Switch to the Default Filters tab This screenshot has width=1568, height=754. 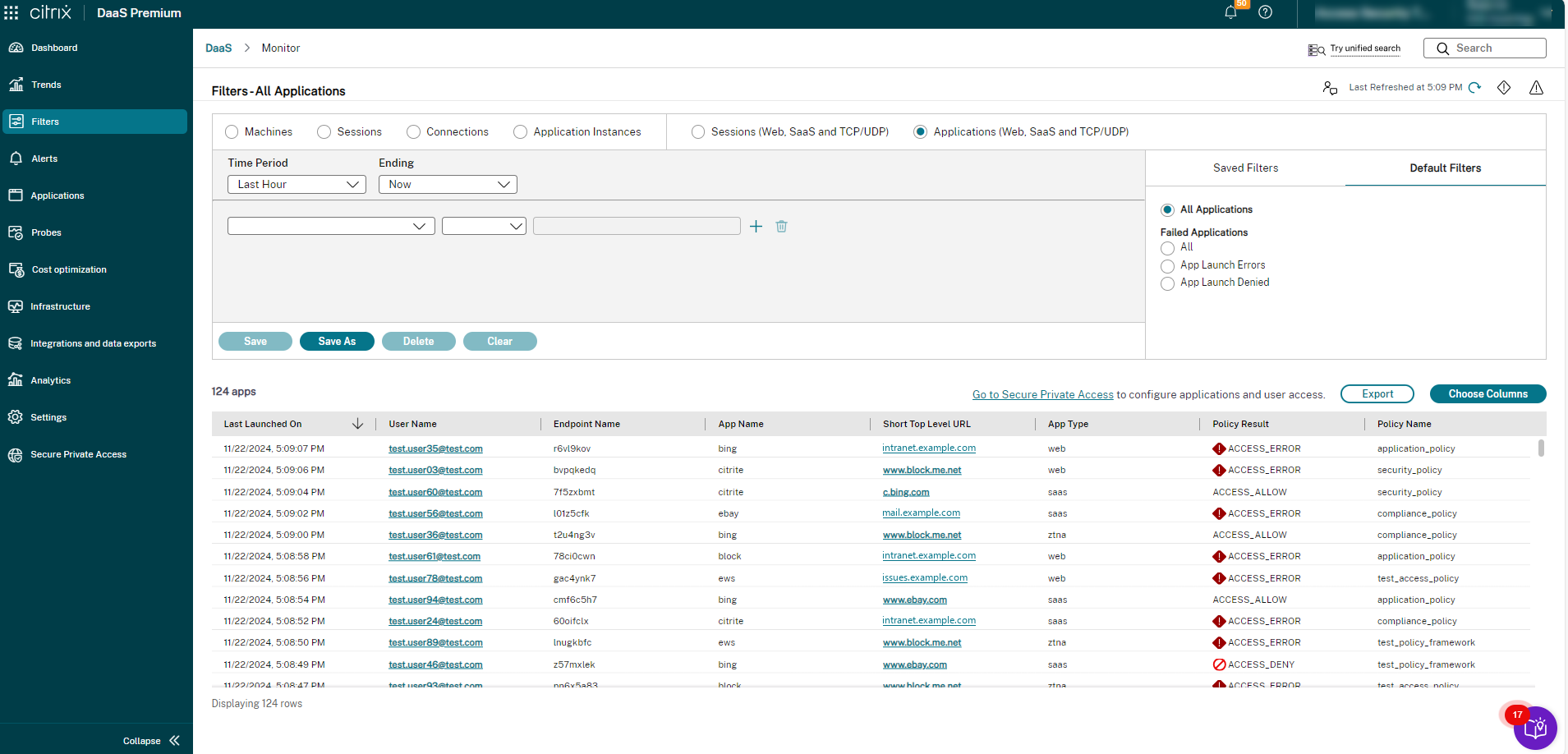coord(1446,168)
